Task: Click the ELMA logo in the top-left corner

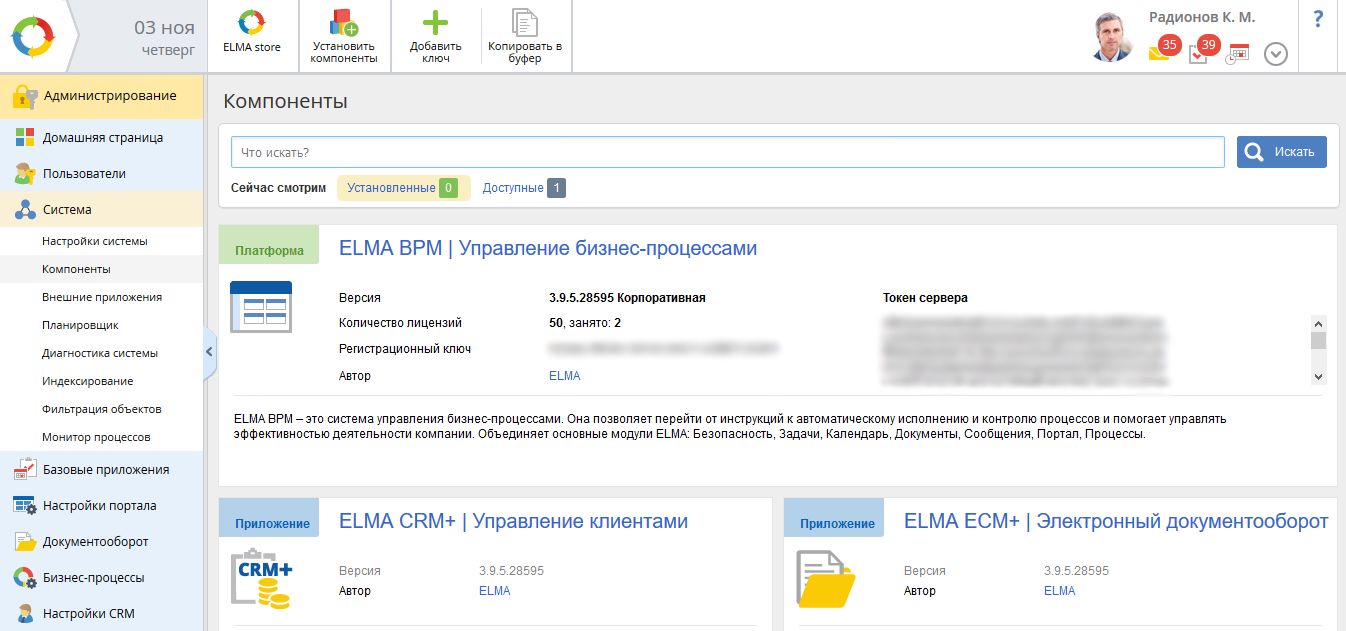Action: pyautogui.click(x=35, y=36)
